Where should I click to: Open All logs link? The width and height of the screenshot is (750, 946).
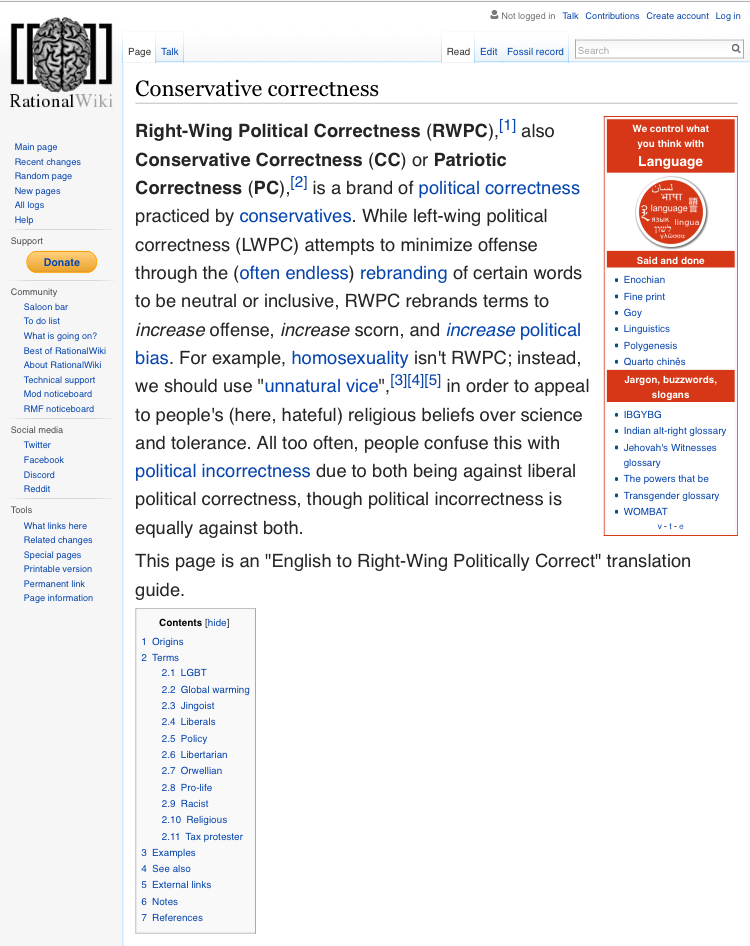click(29, 205)
